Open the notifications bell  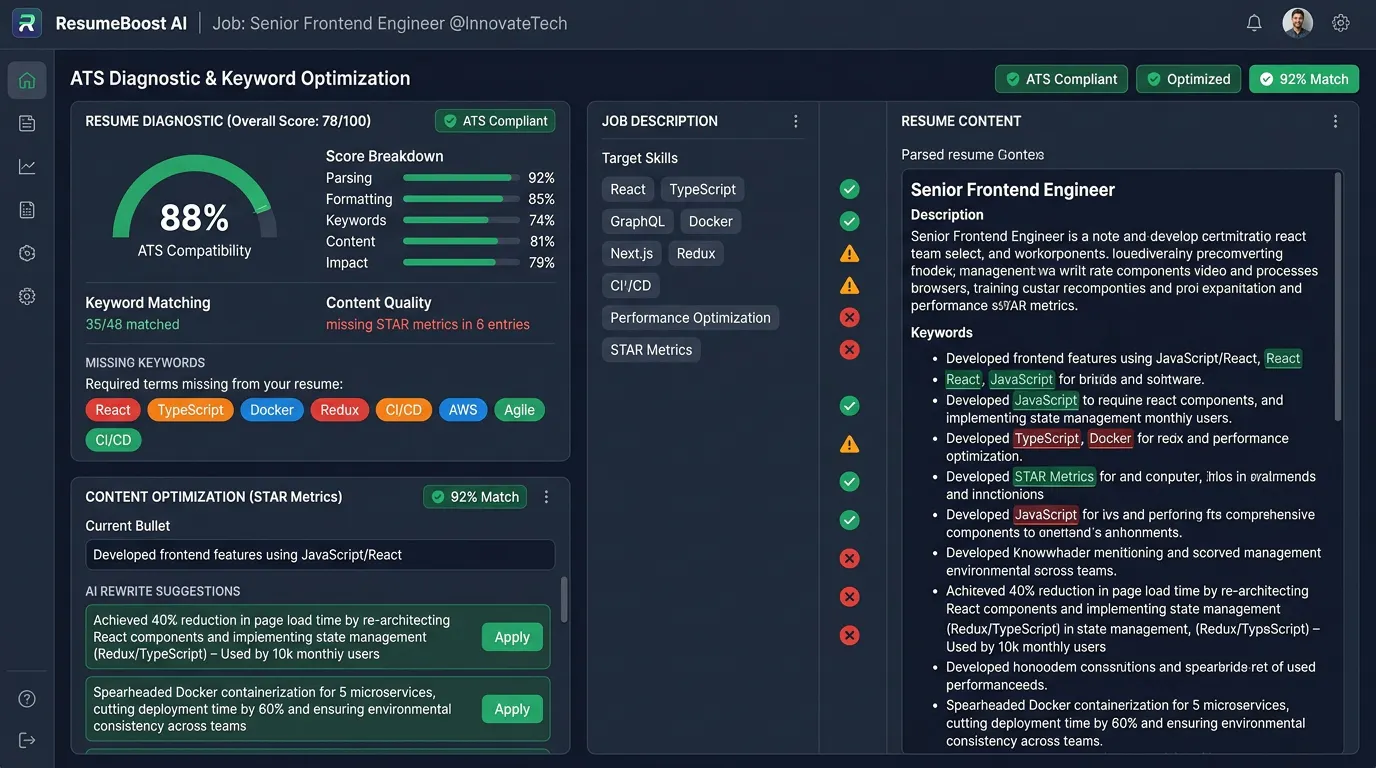(1254, 23)
